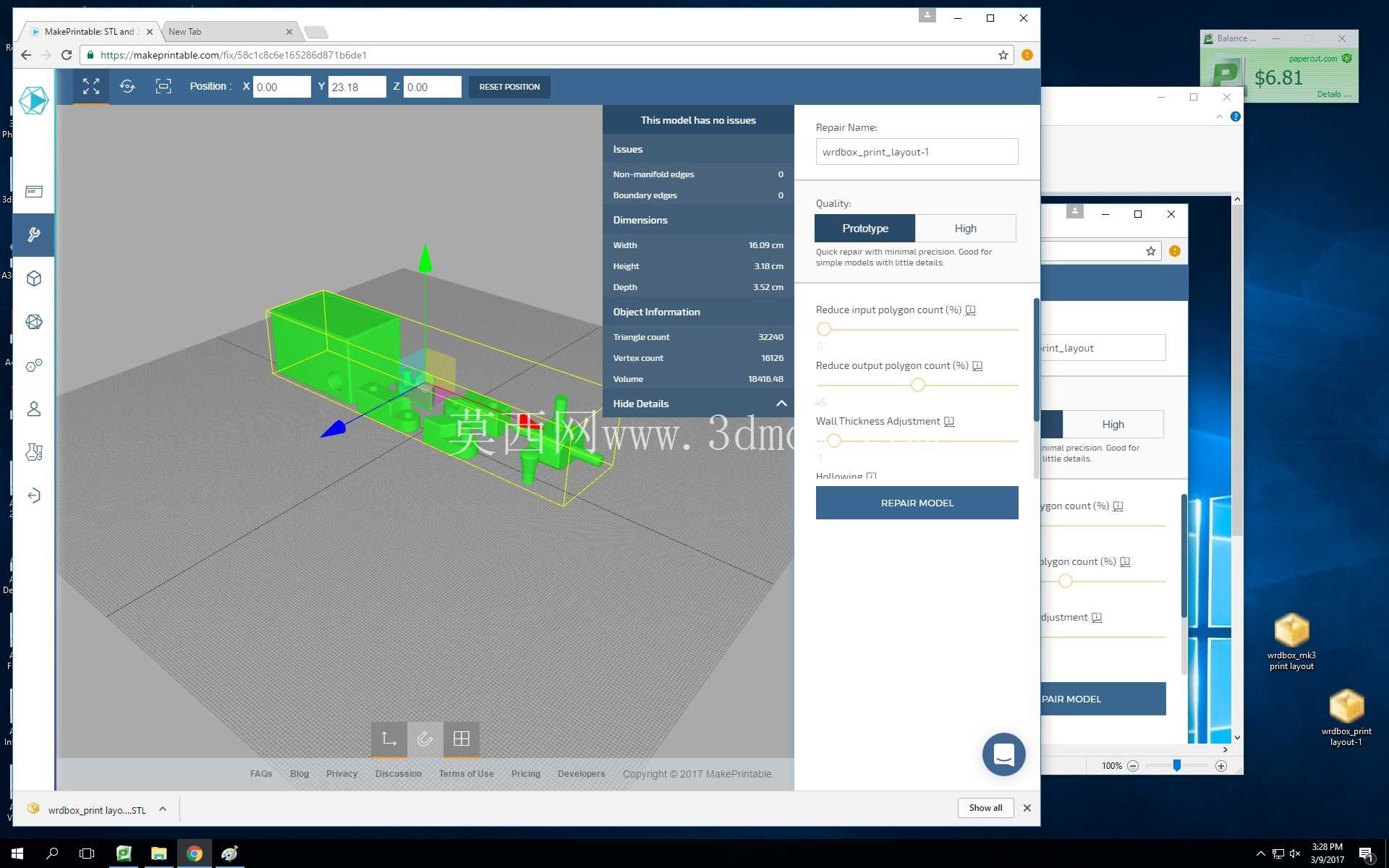Viewport: 1389px width, 868px height.
Task: Toggle the grid viewport button at bottom
Action: [x=462, y=739]
